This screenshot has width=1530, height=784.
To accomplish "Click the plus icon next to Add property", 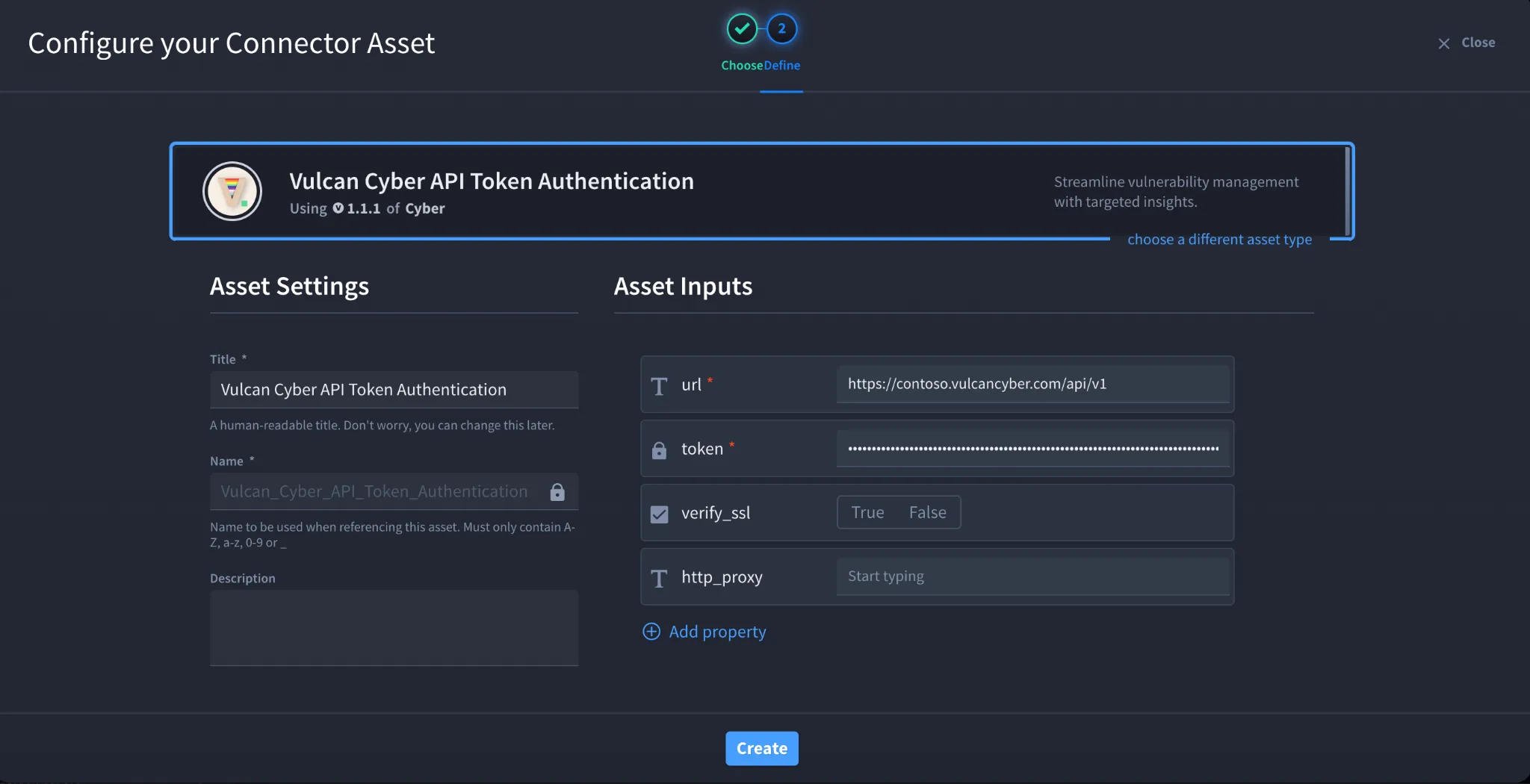I will click(651, 632).
